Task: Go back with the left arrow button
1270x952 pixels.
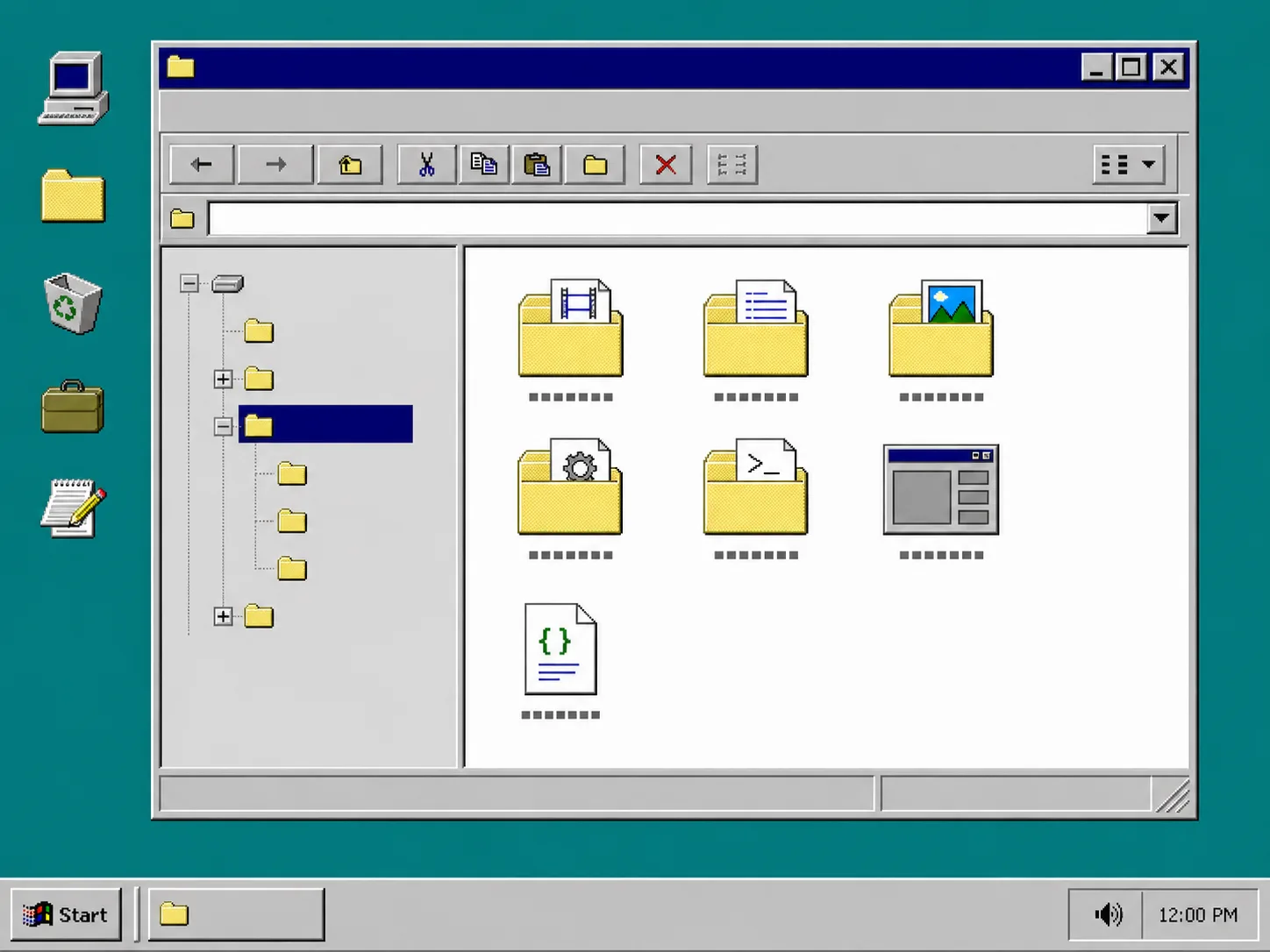Action: click(202, 165)
